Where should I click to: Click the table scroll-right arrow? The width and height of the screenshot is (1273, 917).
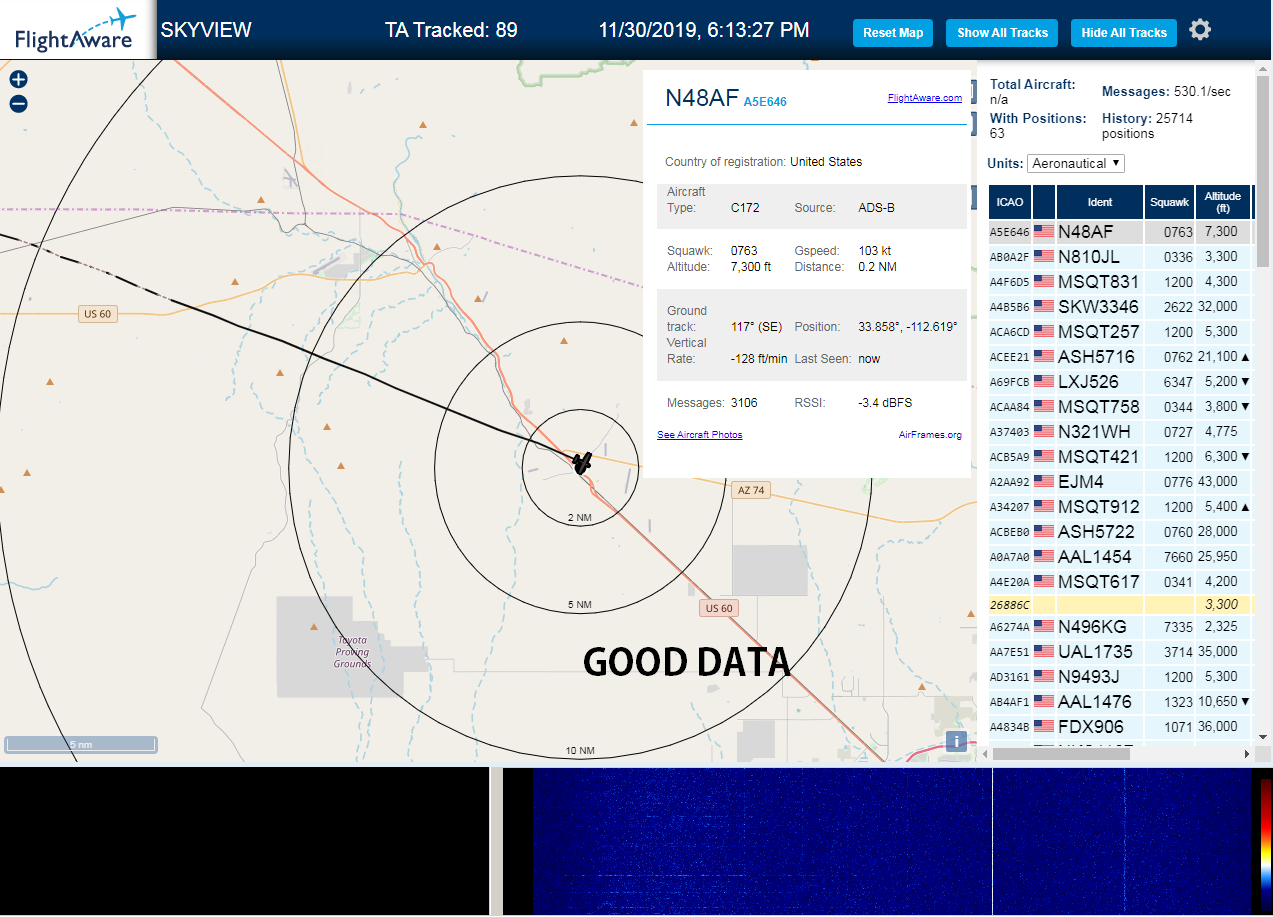[x=1247, y=753]
